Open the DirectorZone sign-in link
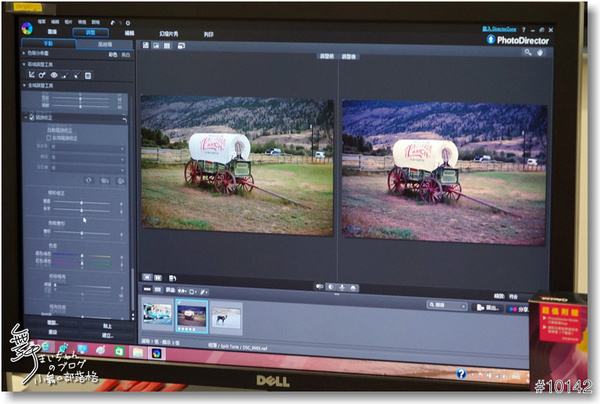 tap(499, 29)
